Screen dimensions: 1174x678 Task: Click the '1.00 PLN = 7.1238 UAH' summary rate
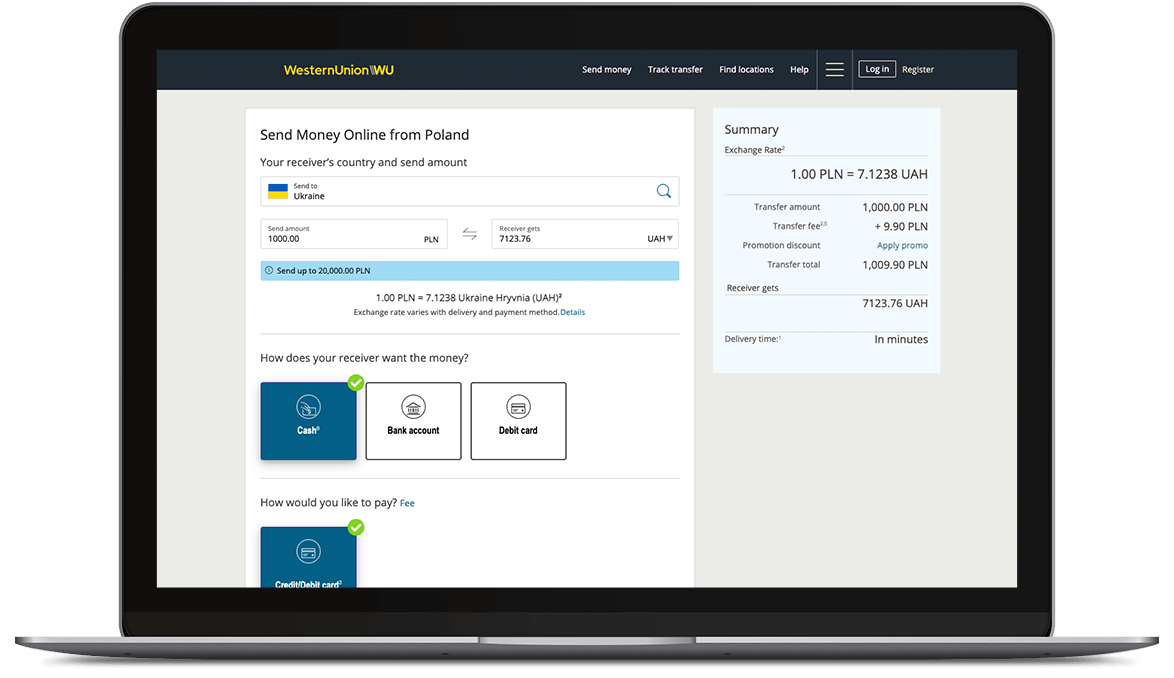click(859, 174)
